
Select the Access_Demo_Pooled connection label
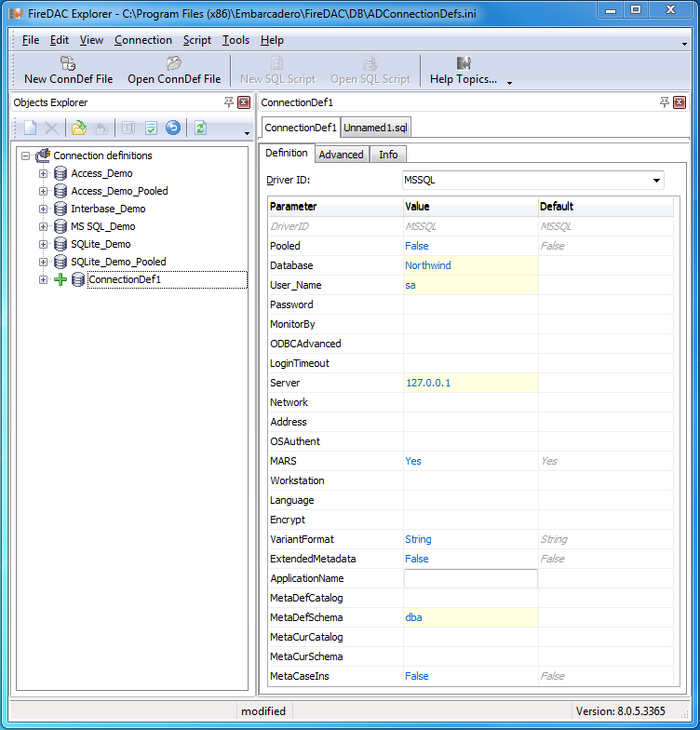[119, 191]
